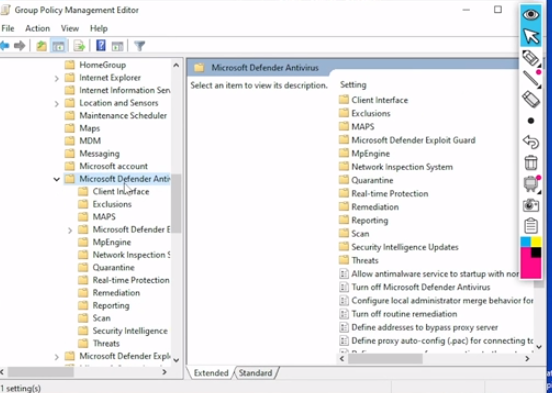The width and height of the screenshot is (552, 393).
Task: Click the brush size dot in the annotation bar
Action: point(531,121)
